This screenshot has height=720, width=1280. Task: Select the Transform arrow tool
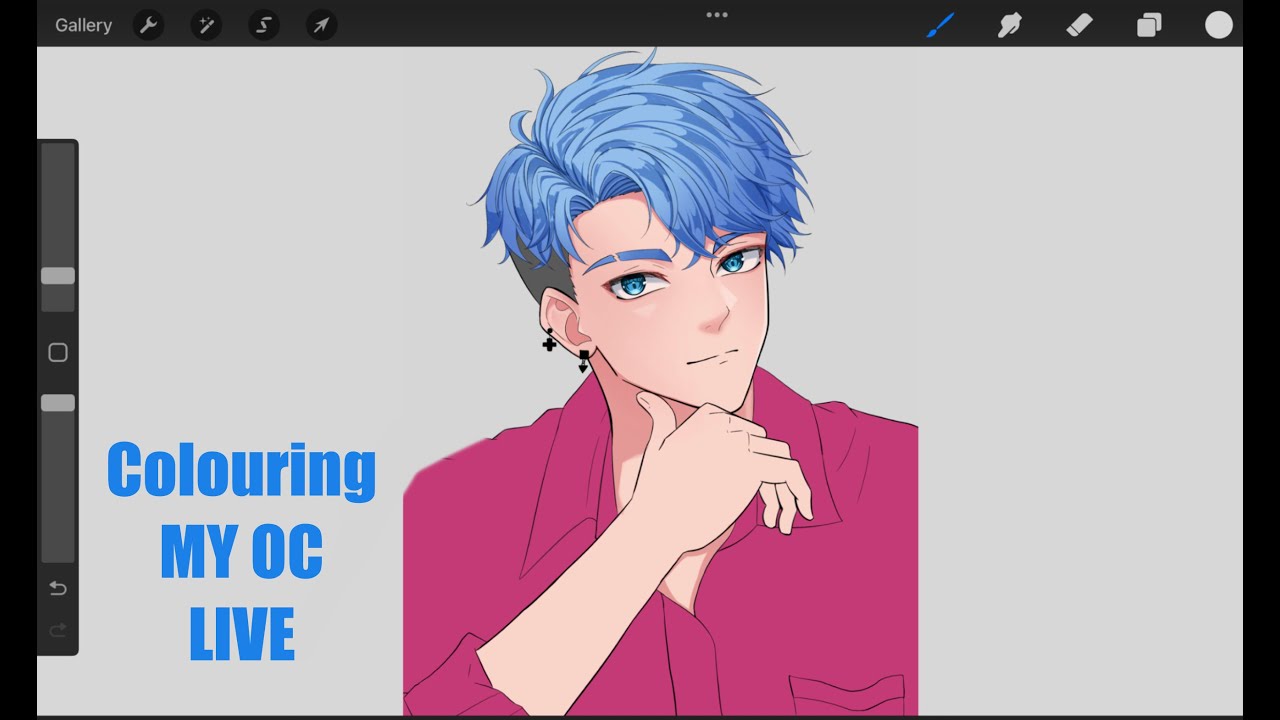(x=321, y=25)
